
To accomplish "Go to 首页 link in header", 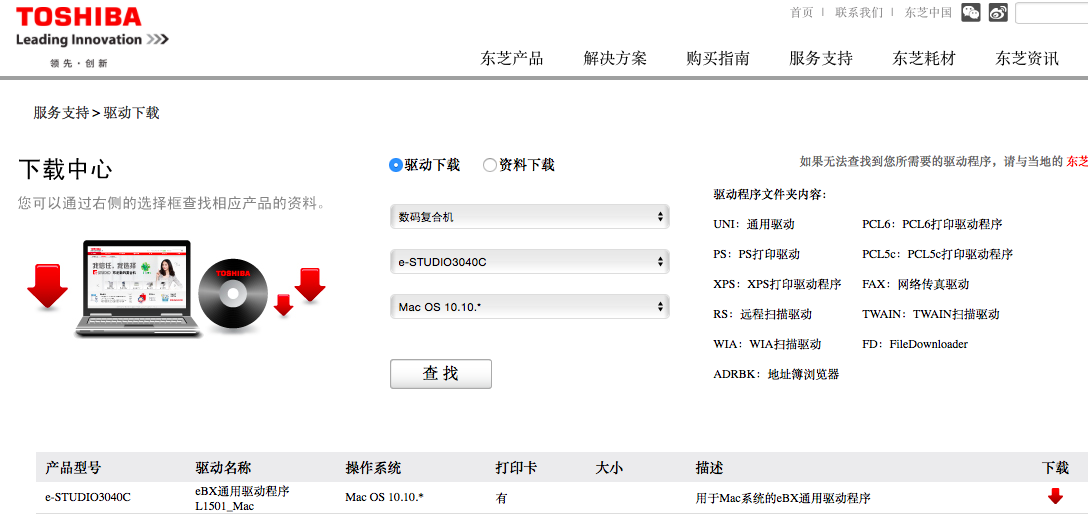I will [x=801, y=12].
